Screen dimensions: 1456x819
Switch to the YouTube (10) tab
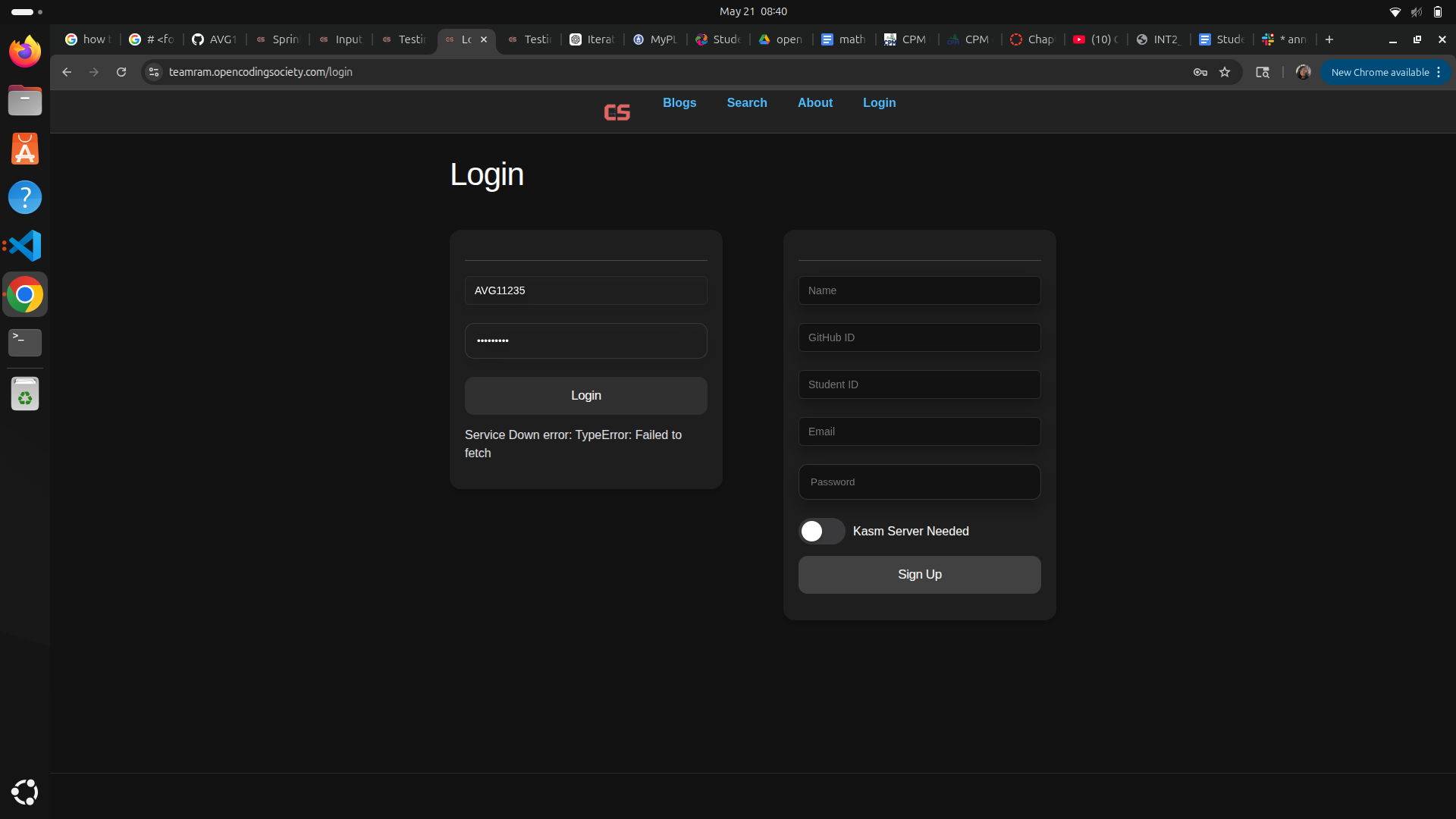(x=1096, y=39)
